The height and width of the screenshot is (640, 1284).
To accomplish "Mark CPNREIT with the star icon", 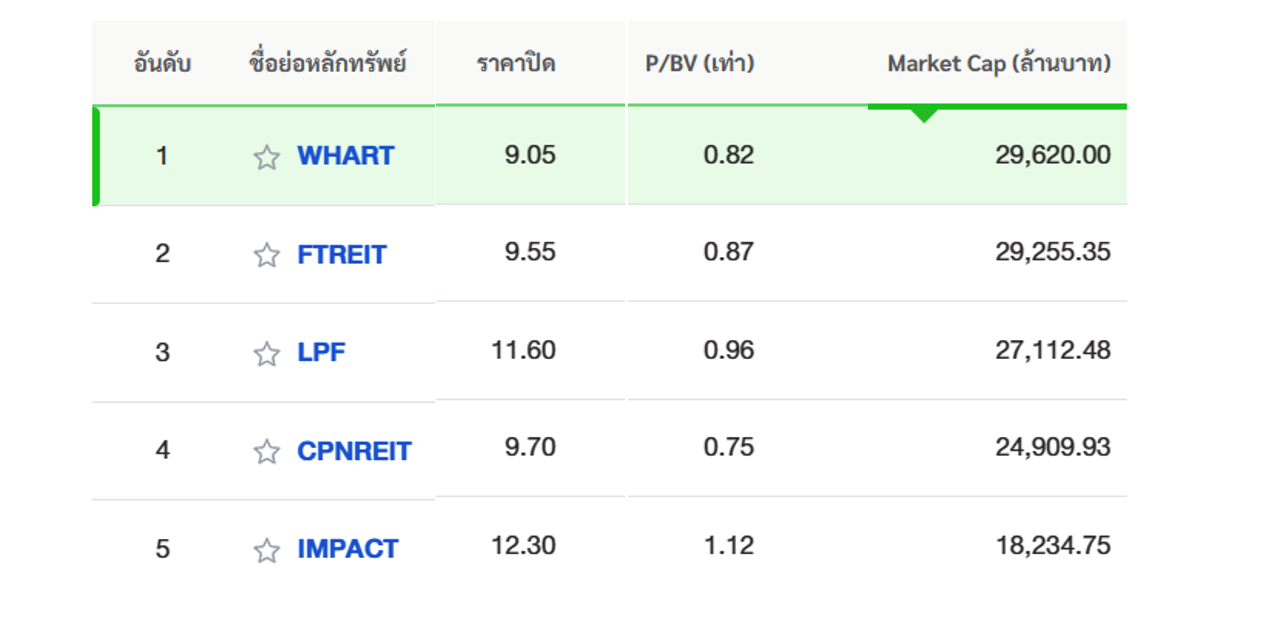I will pos(266,452).
